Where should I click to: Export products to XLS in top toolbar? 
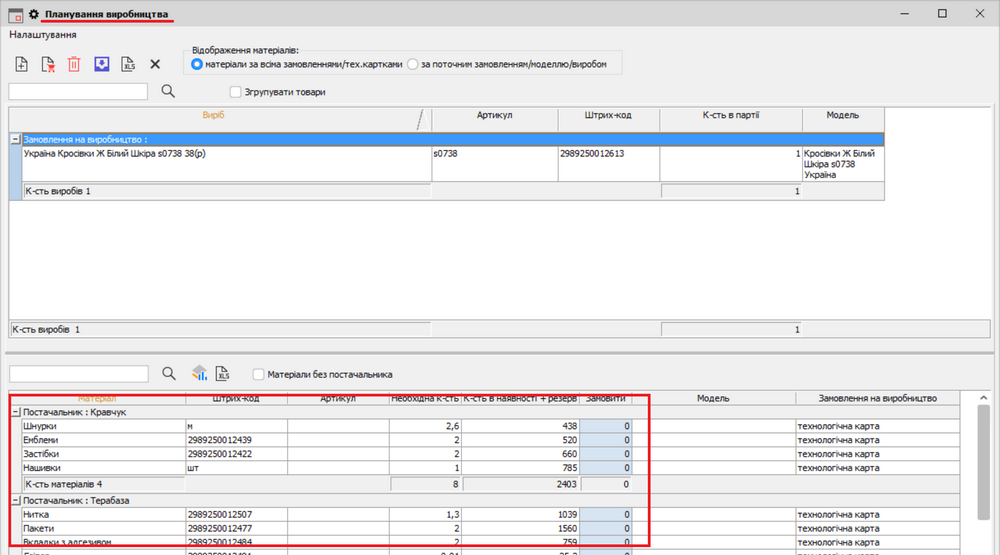click(128, 64)
